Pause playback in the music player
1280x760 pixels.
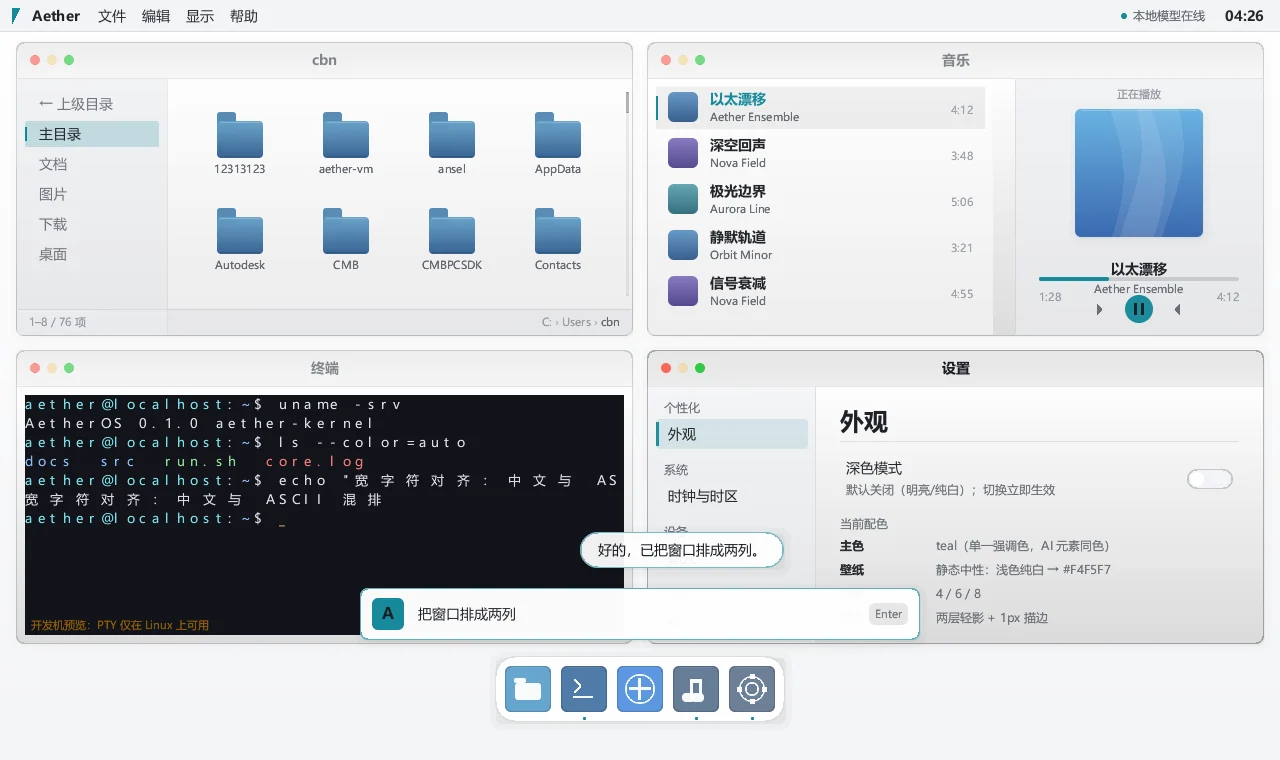coord(1139,309)
